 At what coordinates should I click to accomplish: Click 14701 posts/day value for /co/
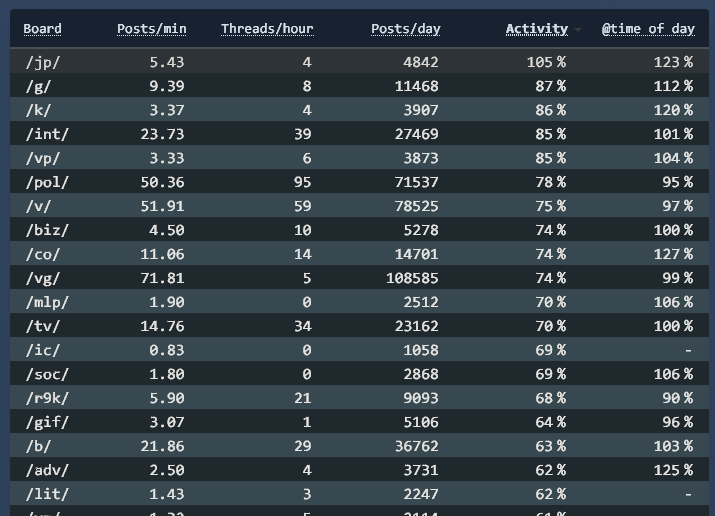[416, 254]
